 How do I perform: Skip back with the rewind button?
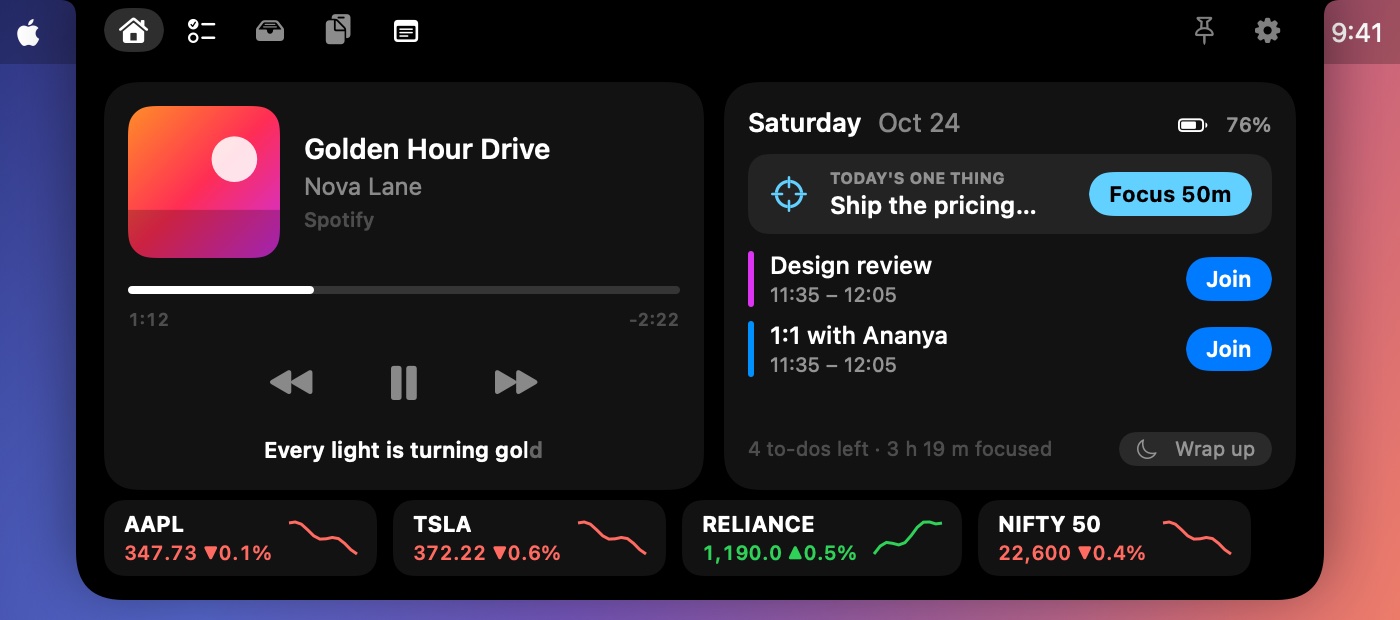(x=291, y=382)
